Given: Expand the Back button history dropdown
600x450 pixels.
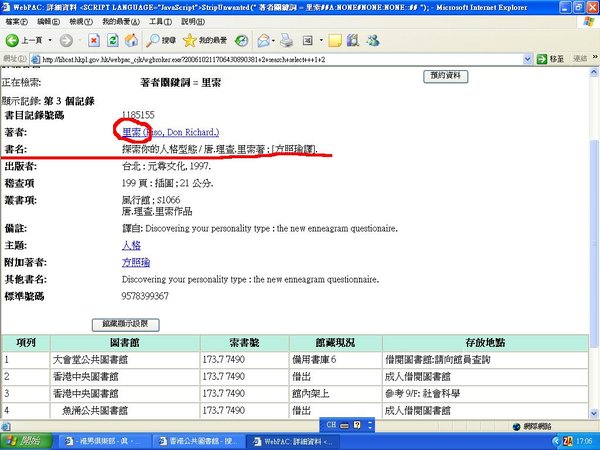Looking at the screenshot, I should point(48,41).
